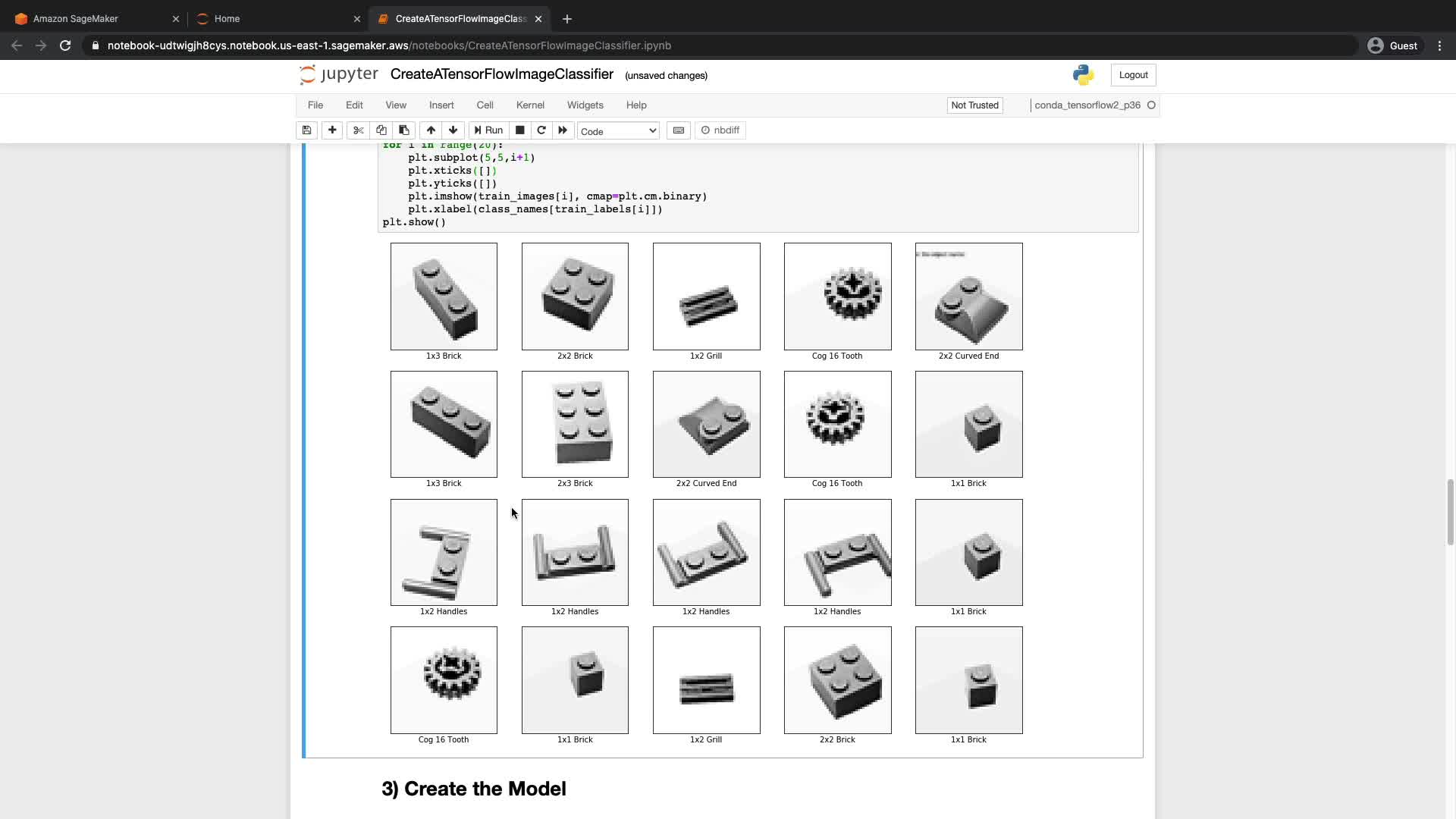Move selected cell up arrow
The height and width of the screenshot is (819, 1456).
point(431,130)
